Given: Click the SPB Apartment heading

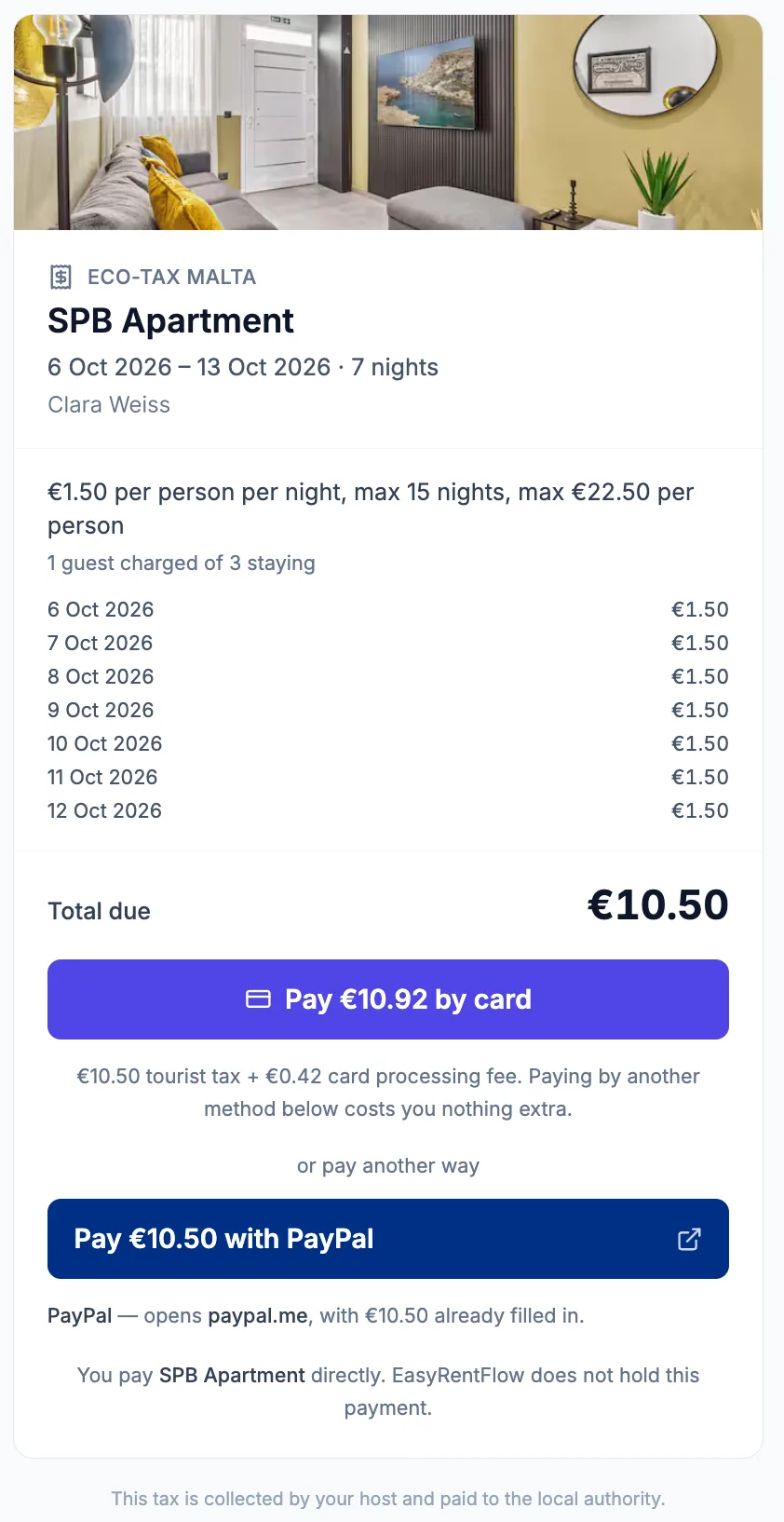Looking at the screenshot, I should [170, 321].
